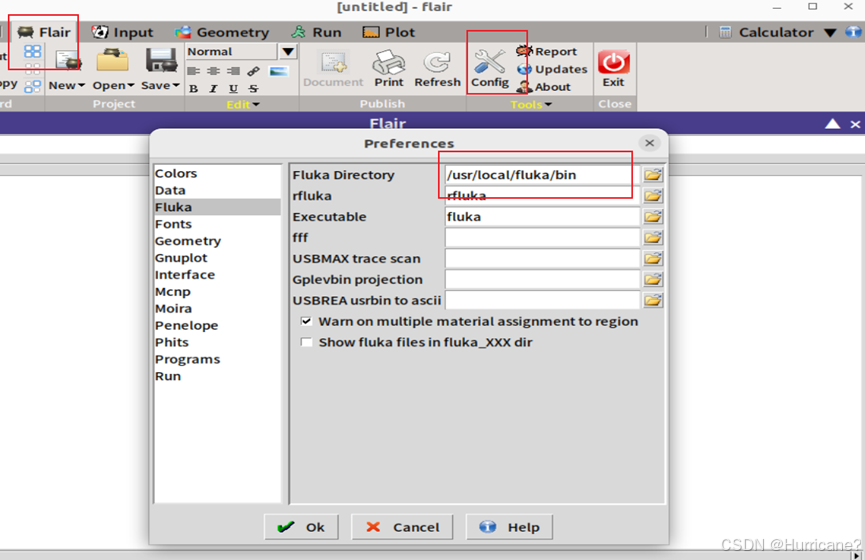Align text left in Edit group

click(x=194, y=71)
